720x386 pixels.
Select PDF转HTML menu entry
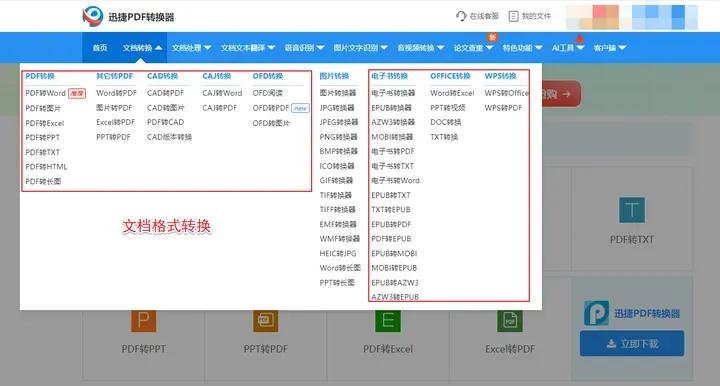pos(46,167)
